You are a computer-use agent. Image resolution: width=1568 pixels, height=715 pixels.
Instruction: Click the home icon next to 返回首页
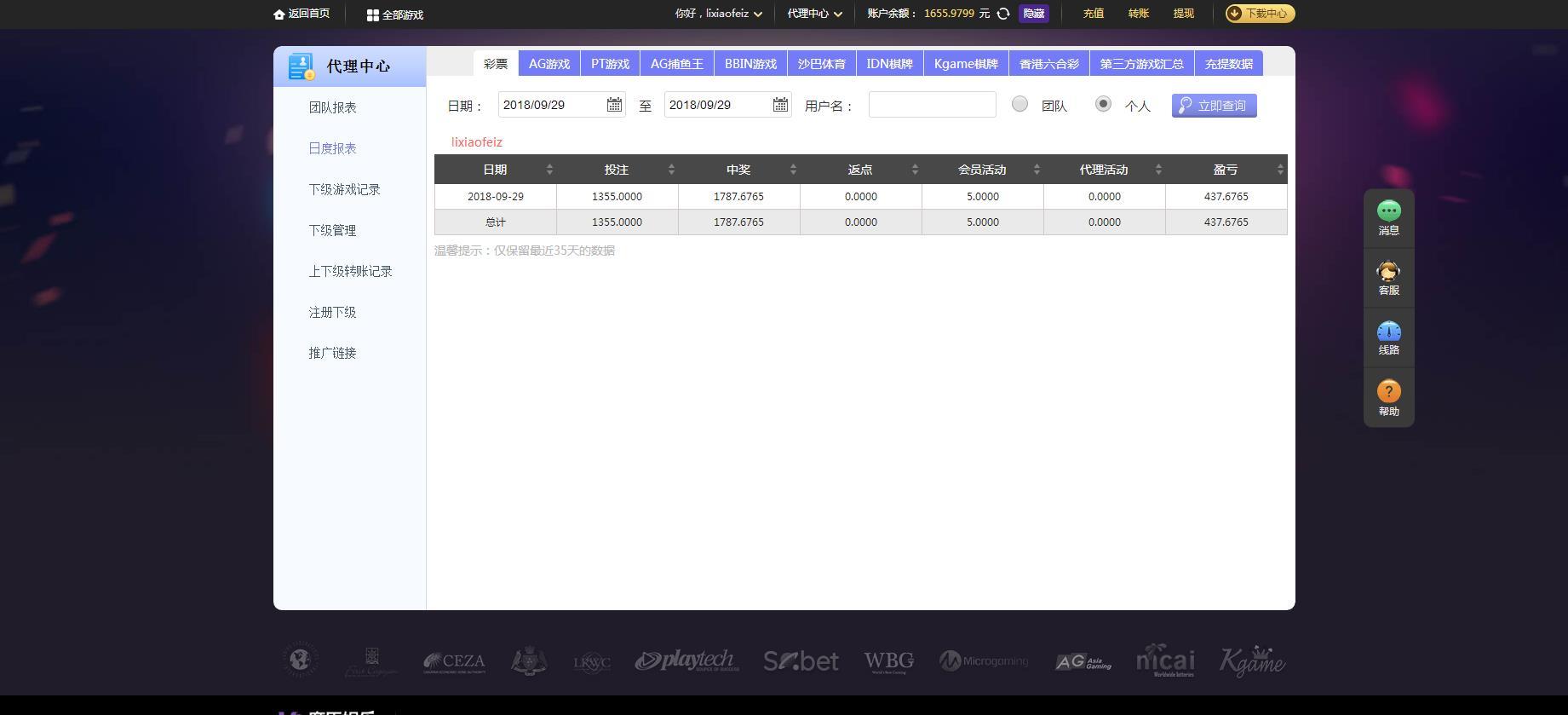click(279, 14)
